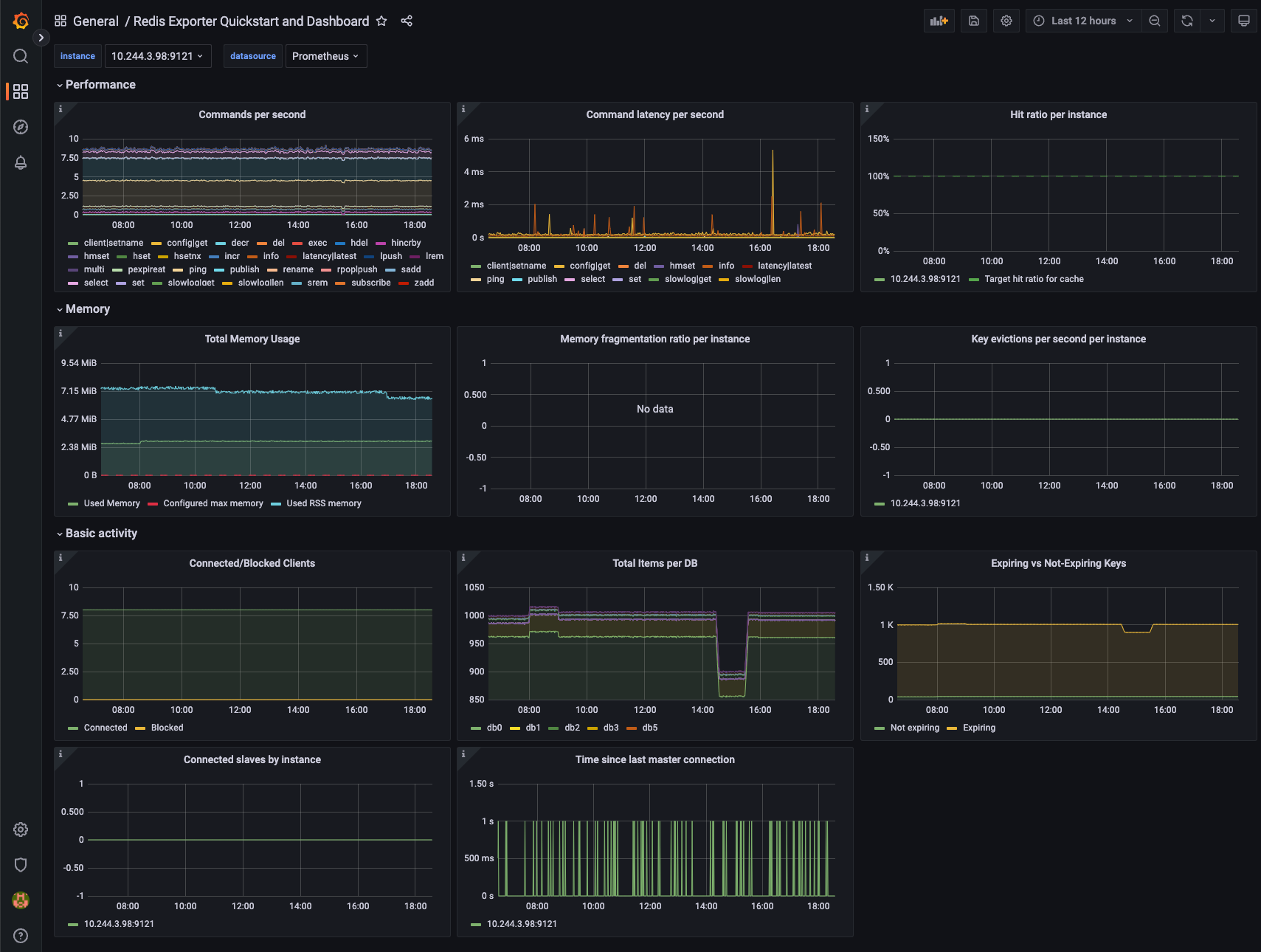The width and height of the screenshot is (1261, 952).
Task: Show info for Connected slaves panel
Action: 61,754
